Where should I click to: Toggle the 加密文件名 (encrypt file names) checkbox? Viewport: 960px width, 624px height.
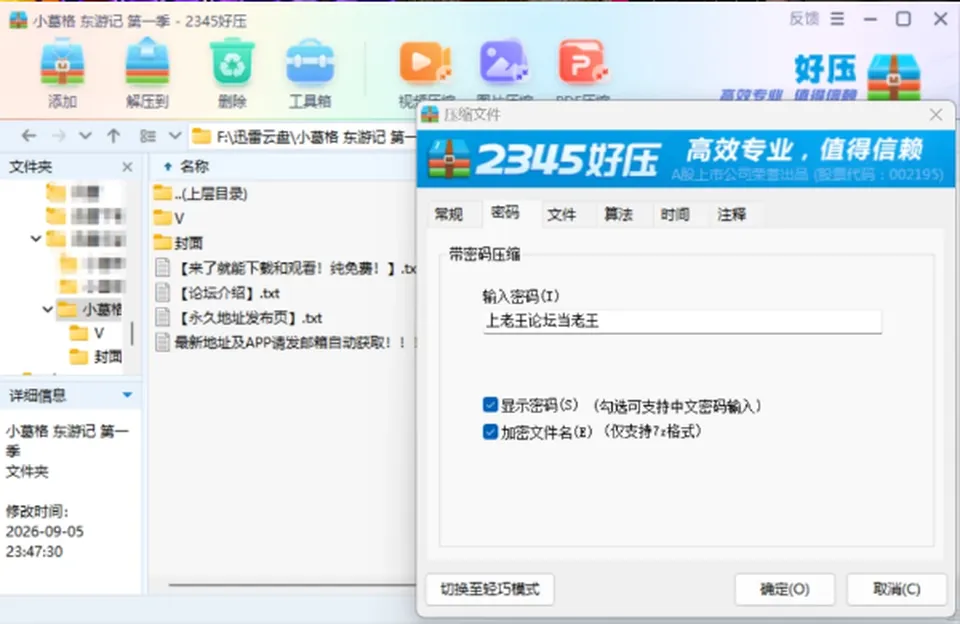490,432
